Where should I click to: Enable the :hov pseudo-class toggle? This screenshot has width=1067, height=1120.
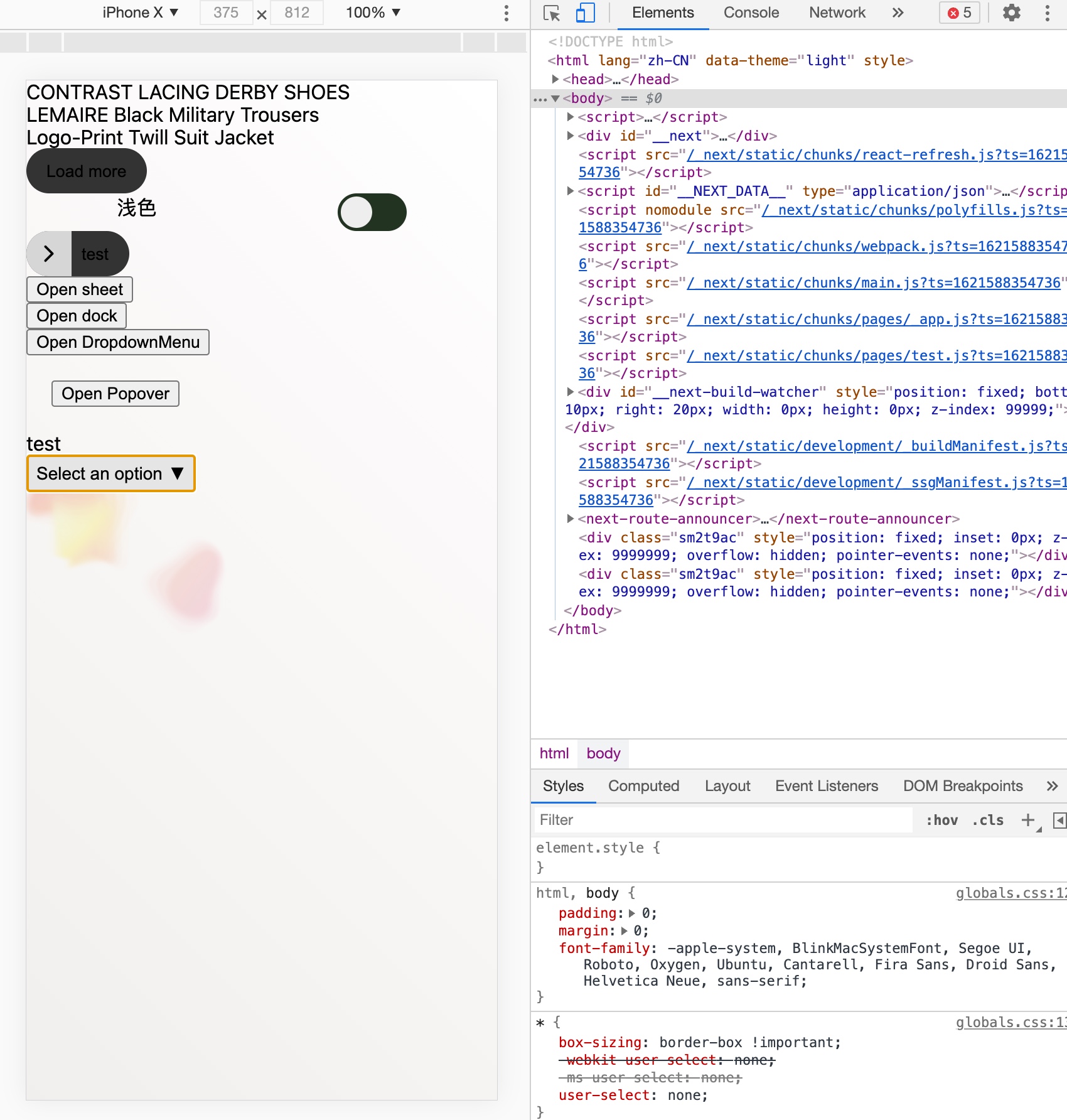pyautogui.click(x=941, y=820)
